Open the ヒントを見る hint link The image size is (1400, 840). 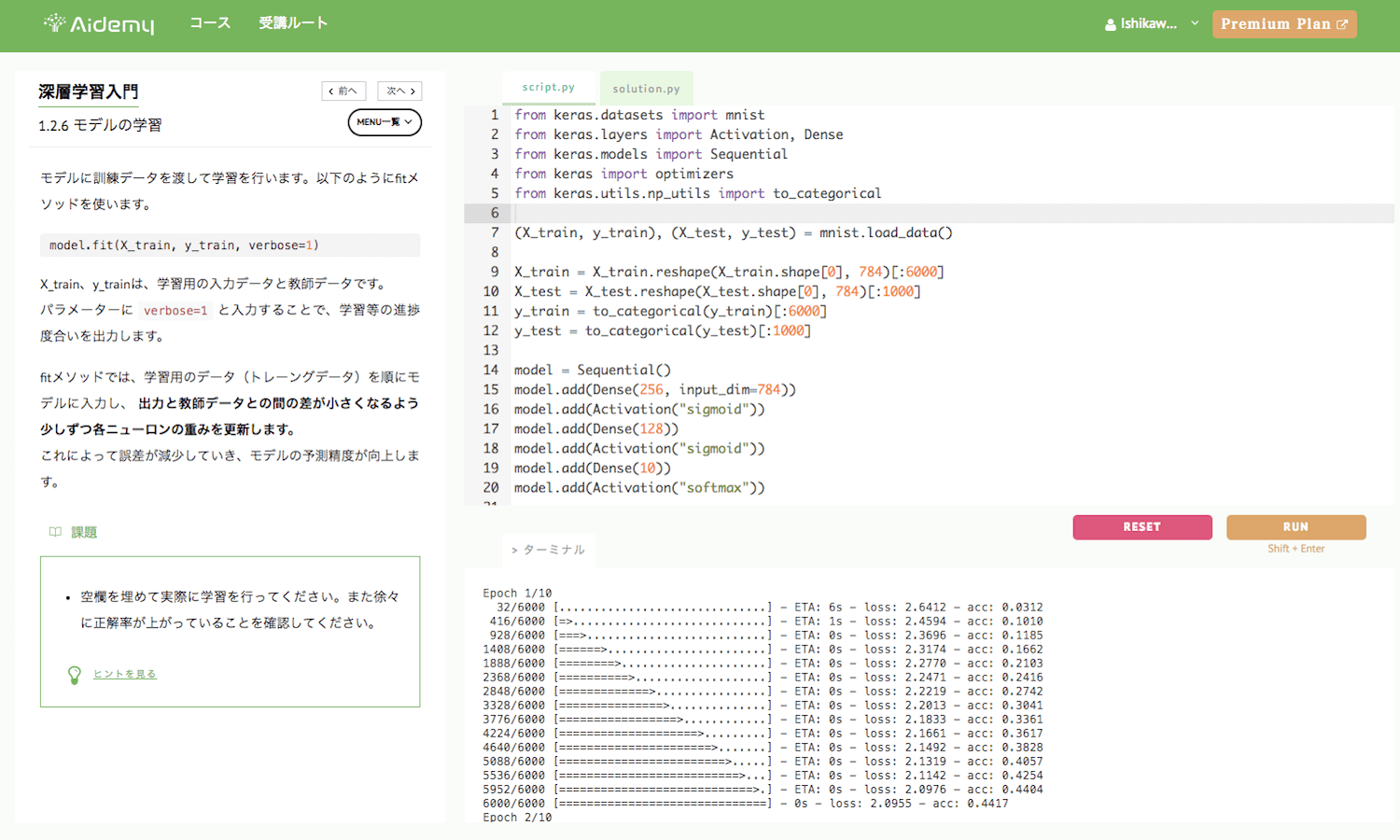click(125, 674)
